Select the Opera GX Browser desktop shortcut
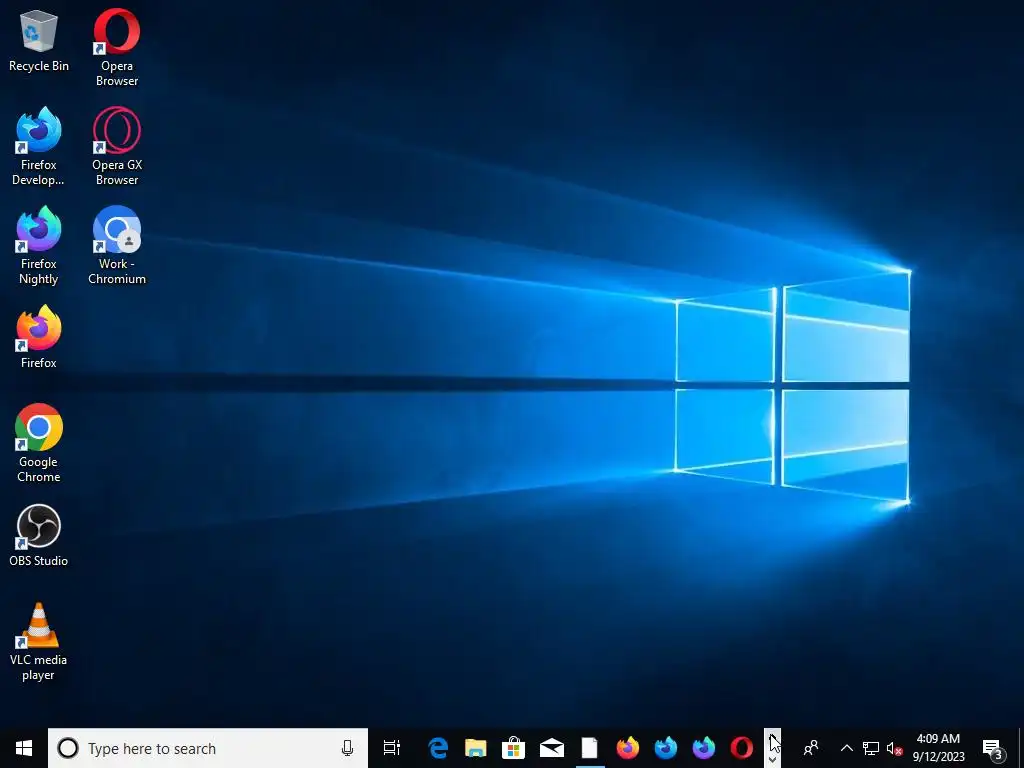 coord(117,146)
